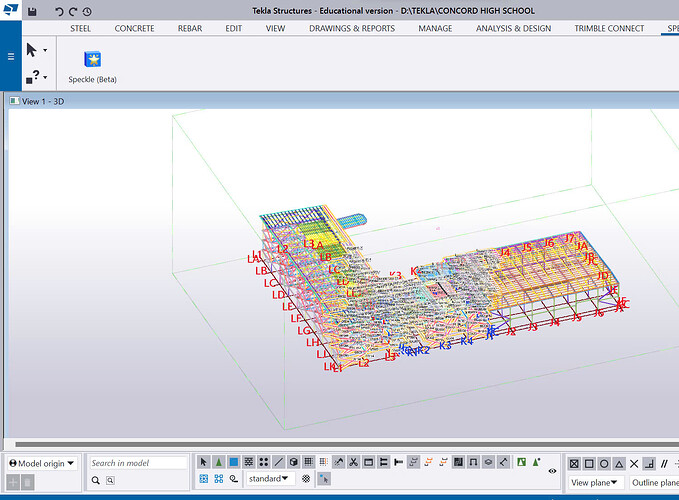Toggle snap to reference points switch
This screenshot has width=679, height=500.
[x=574, y=464]
